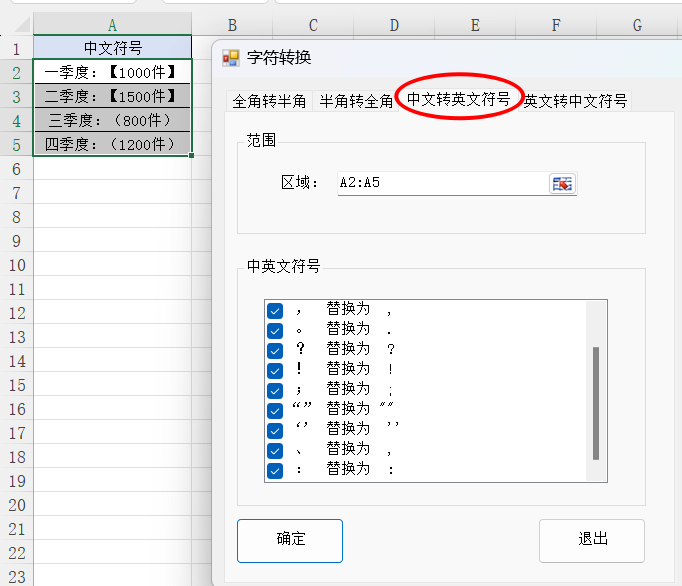The height and width of the screenshot is (586, 682).
Task: Uncheck the 。 替换为 . checkbox
Action: click(275, 331)
